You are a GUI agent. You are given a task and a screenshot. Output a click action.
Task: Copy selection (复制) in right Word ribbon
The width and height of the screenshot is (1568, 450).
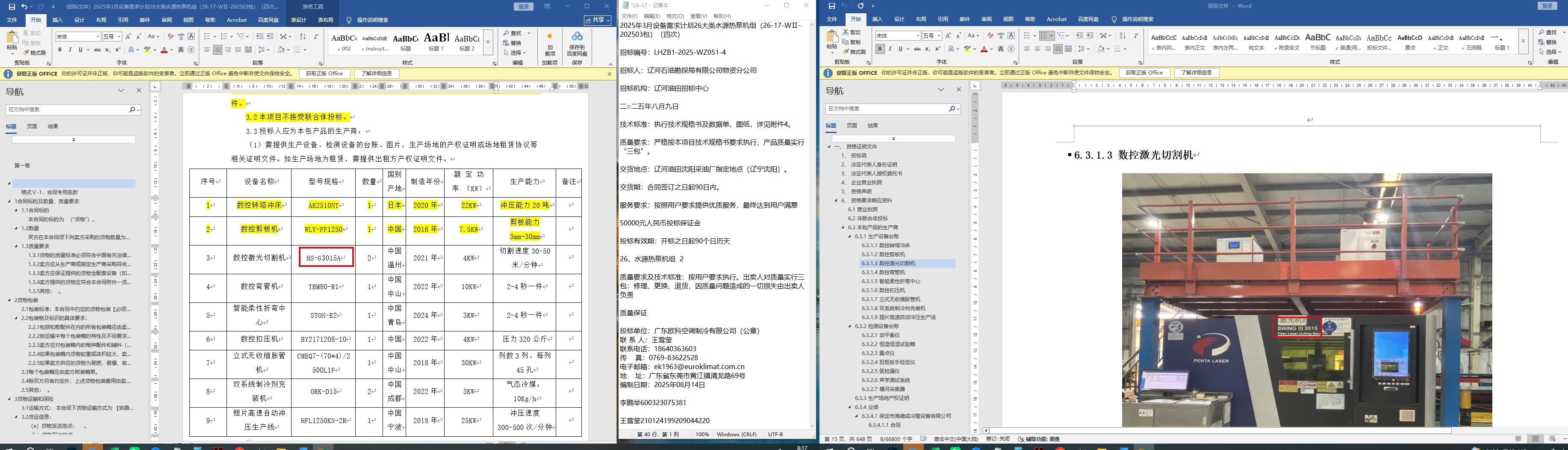tap(852, 42)
